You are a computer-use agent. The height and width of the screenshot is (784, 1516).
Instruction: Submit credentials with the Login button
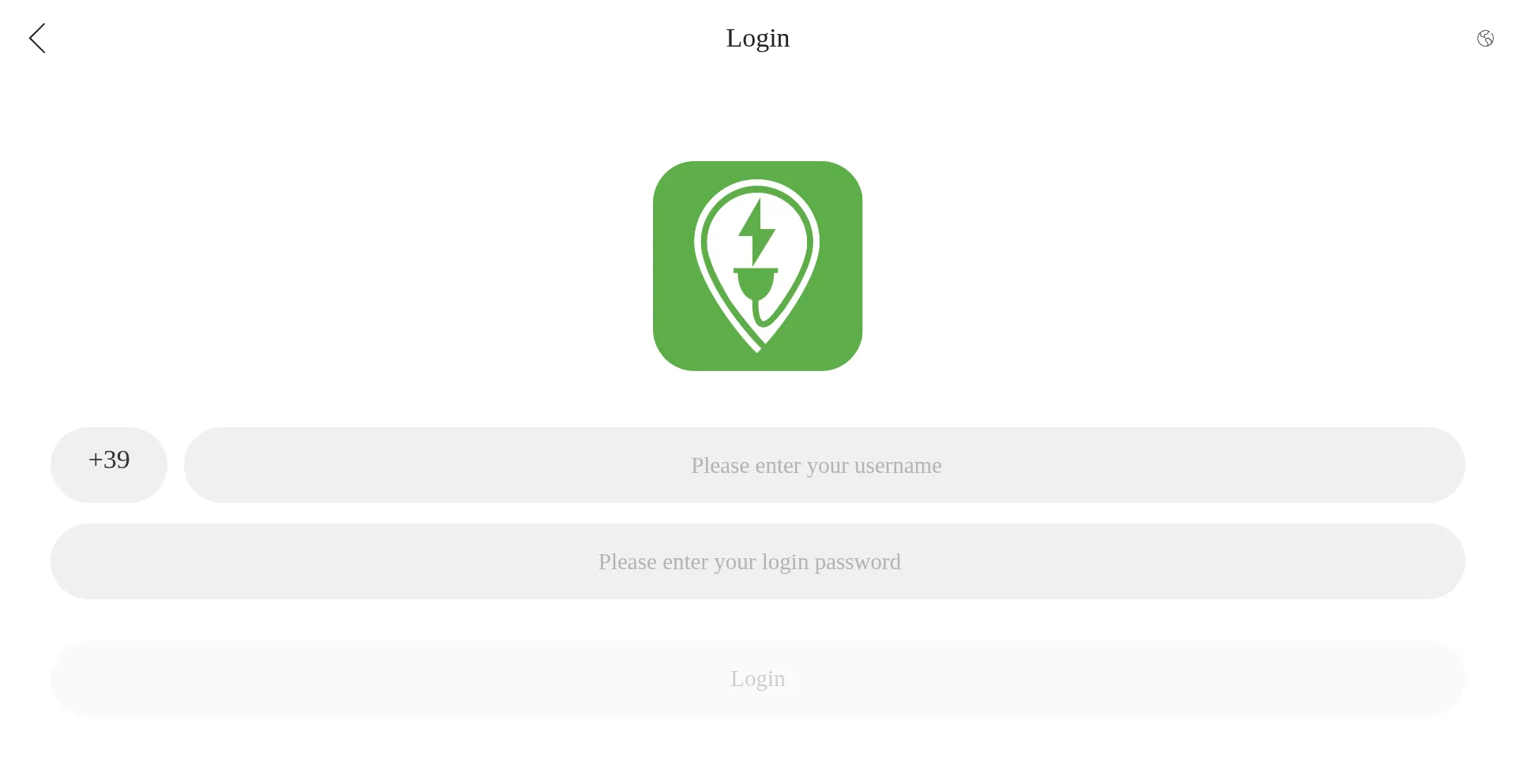[x=758, y=678]
